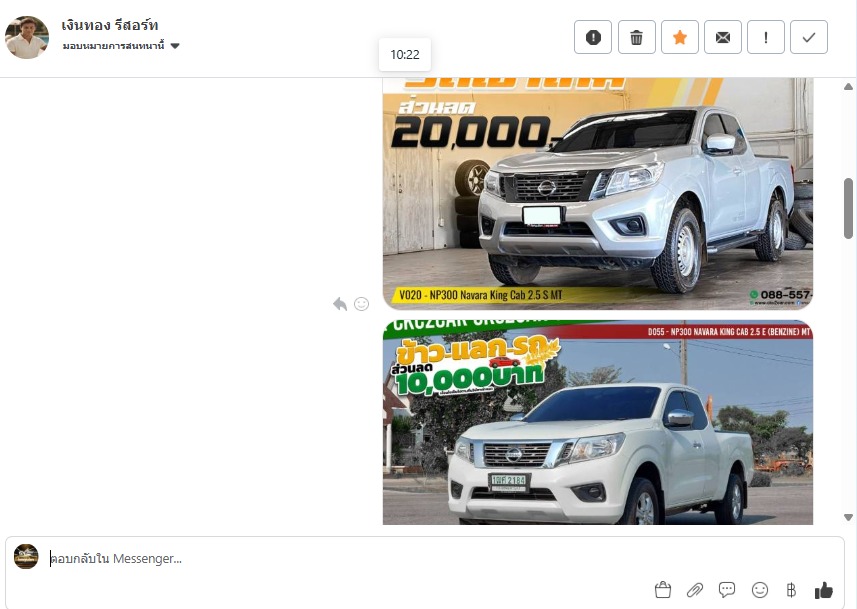Open the white Navara 10,000 baht image
857x609 pixels.
click(598, 422)
